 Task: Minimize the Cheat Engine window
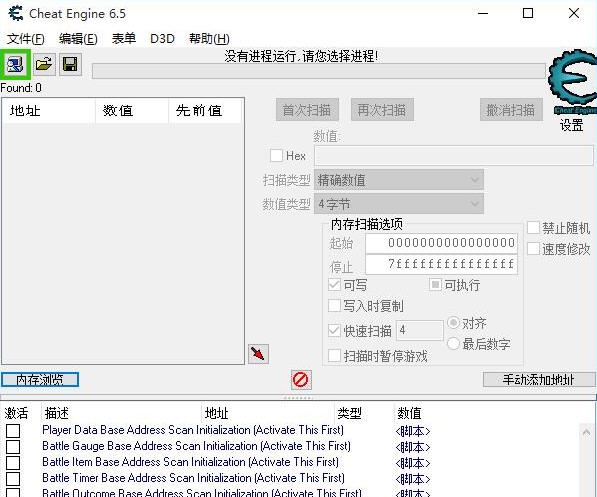(x=483, y=14)
